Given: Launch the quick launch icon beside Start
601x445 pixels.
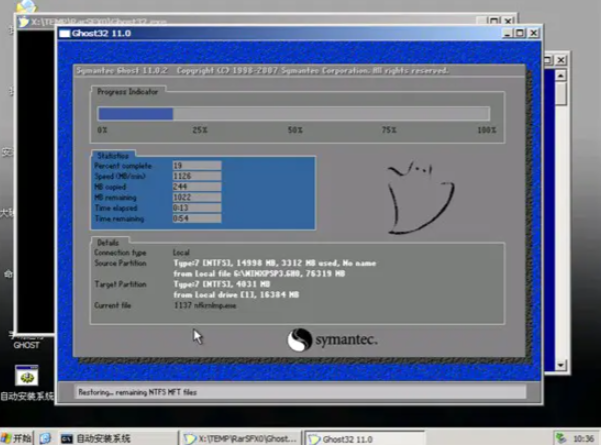Looking at the screenshot, I should [x=45, y=438].
